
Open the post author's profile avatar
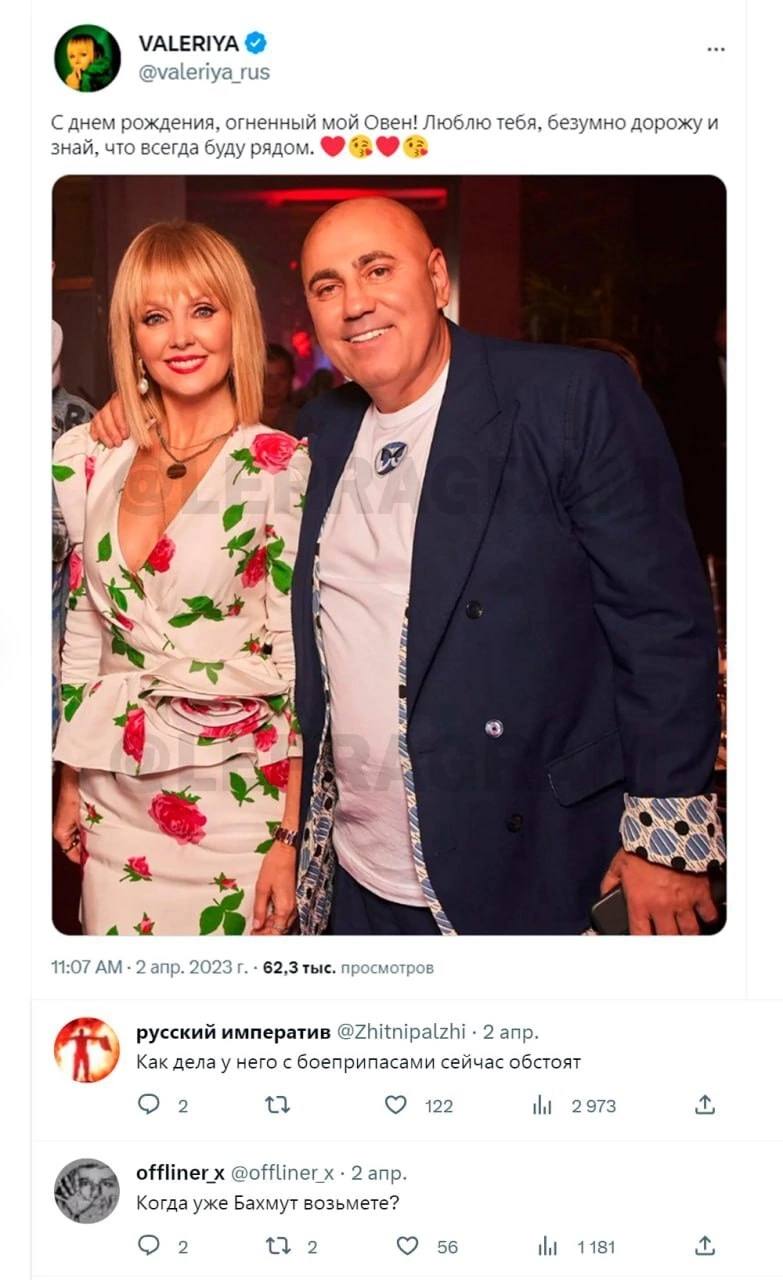[x=87, y=58]
